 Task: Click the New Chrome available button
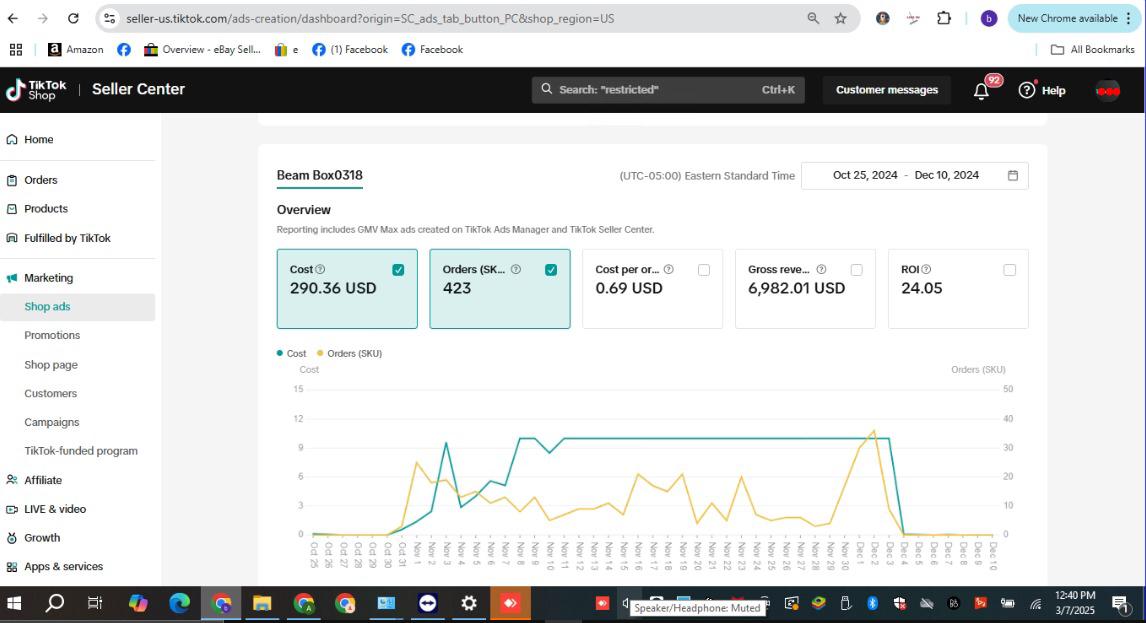(1073, 18)
